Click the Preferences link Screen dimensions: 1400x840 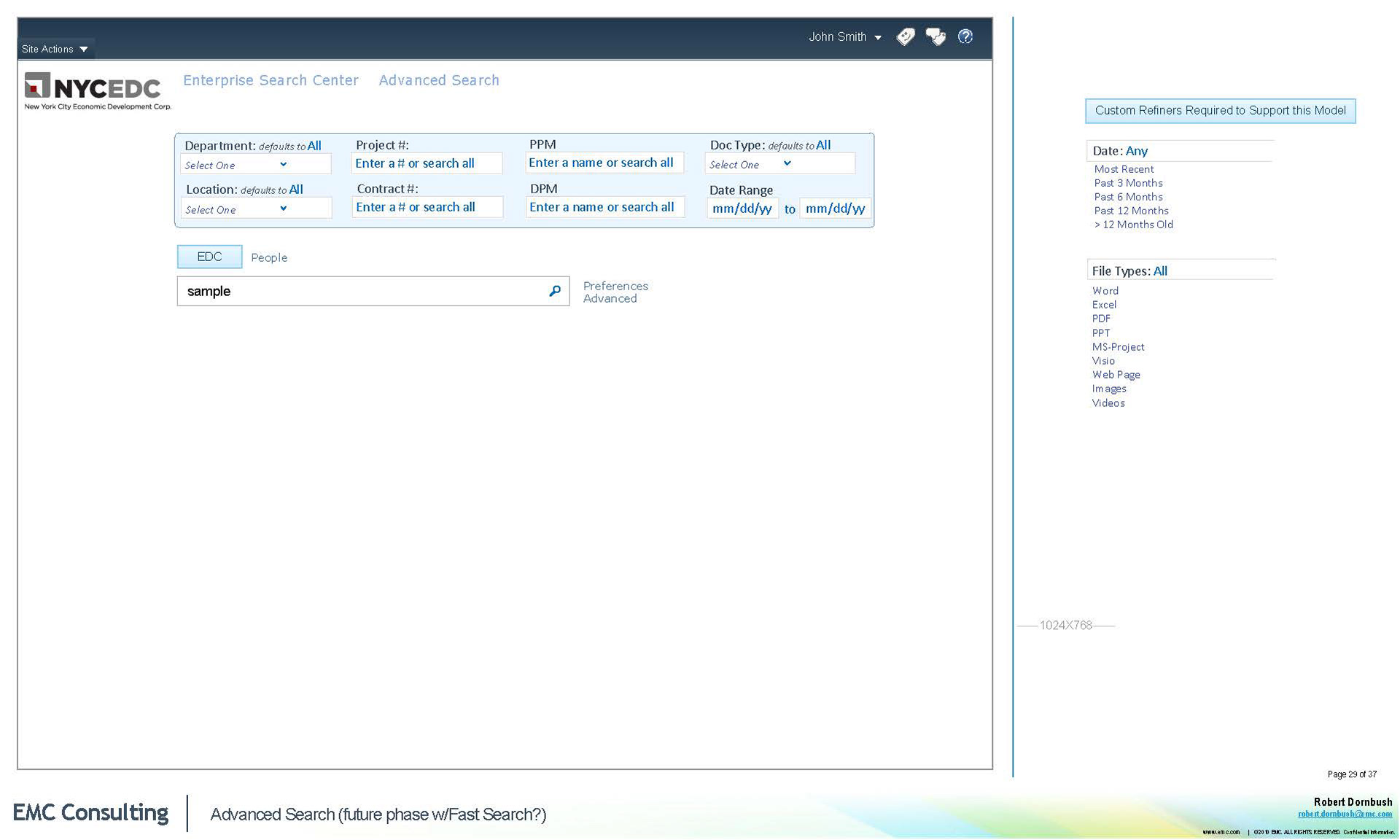click(615, 286)
